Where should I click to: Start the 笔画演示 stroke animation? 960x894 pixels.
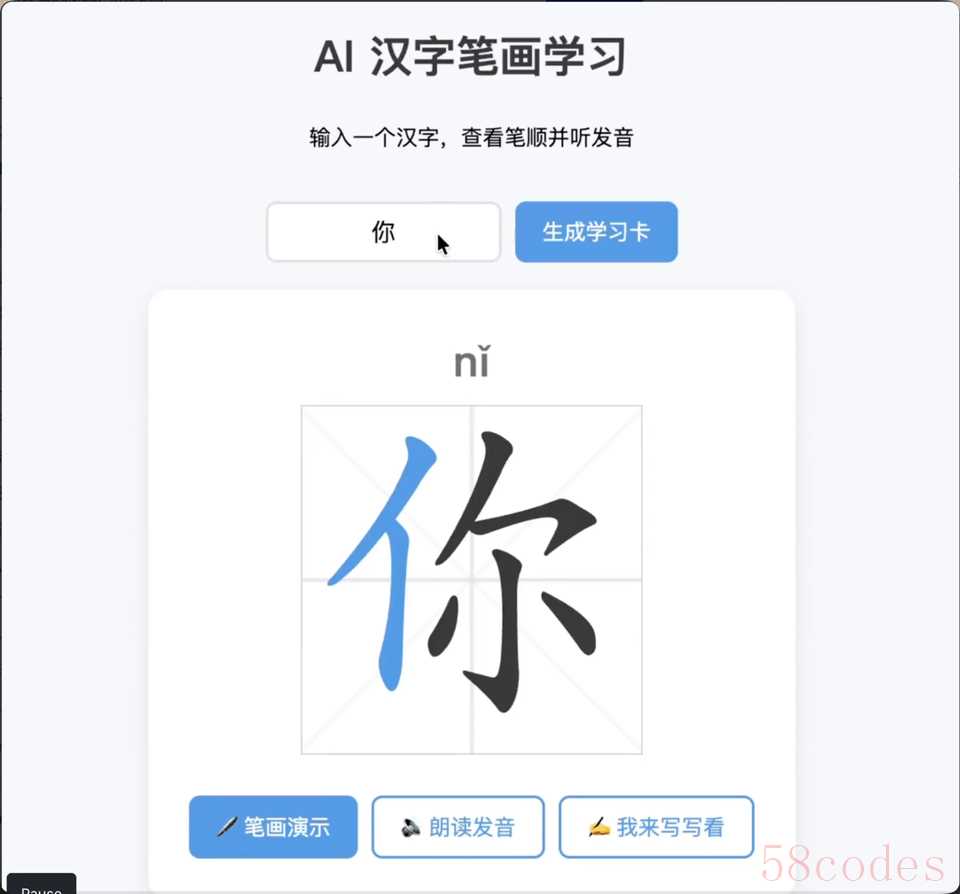click(x=273, y=827)
